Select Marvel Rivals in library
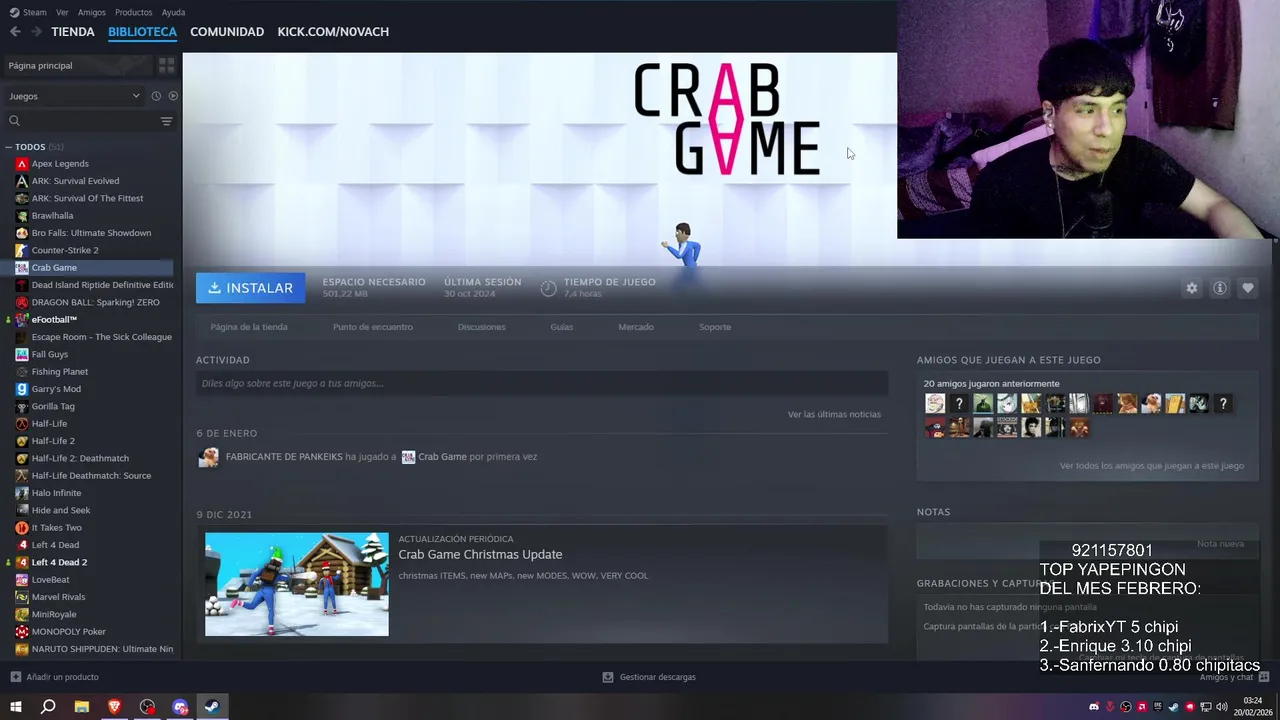1280x720 pixels. pos(58,597)
